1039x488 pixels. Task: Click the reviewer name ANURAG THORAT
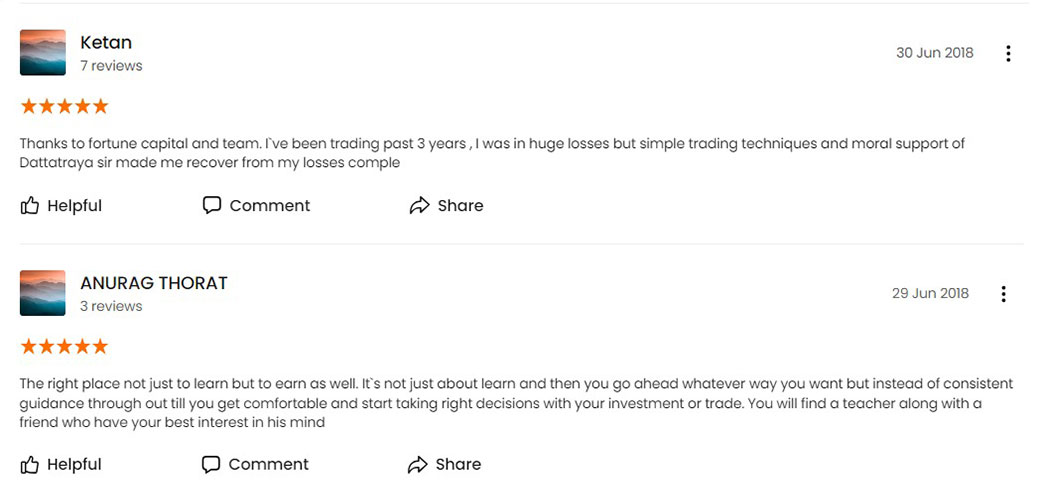click(x=154, y=283)
